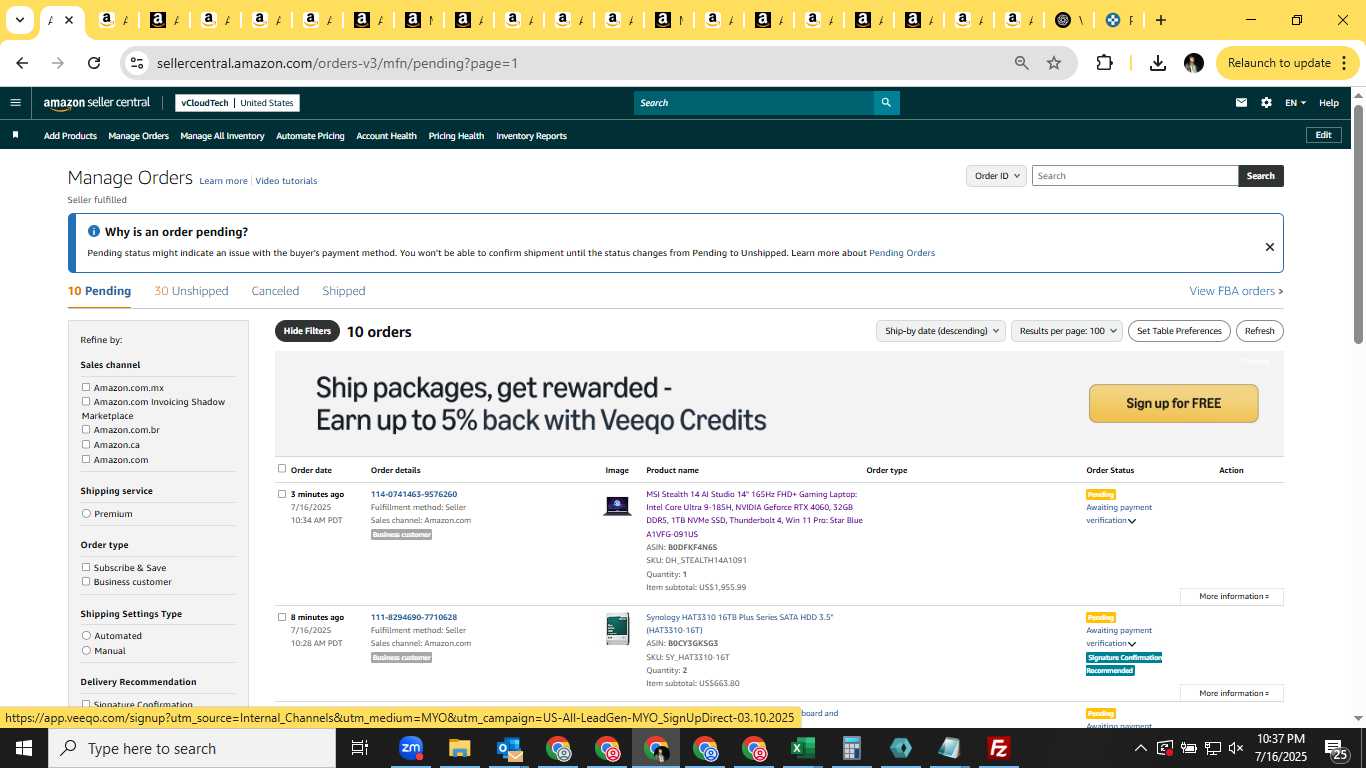
Task: Click the bookmark flag icon in navigation bar
Action: pyautogui.click(x=15, y=135)
